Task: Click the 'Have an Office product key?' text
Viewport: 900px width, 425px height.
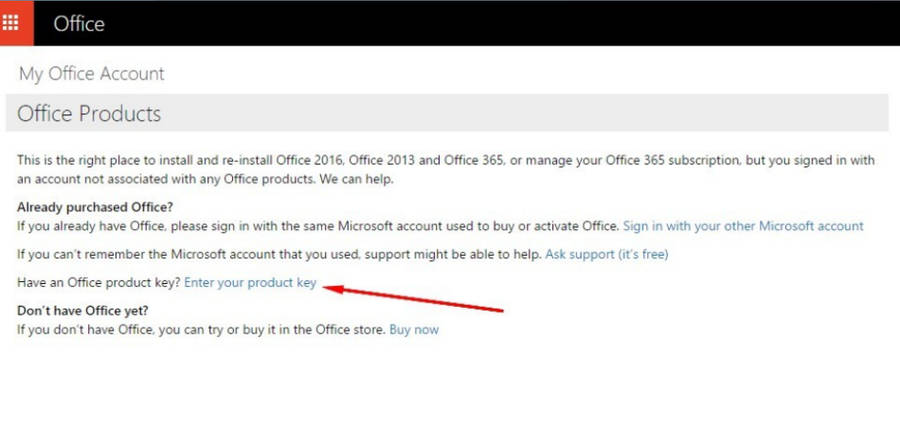Action: pos(99,283)
